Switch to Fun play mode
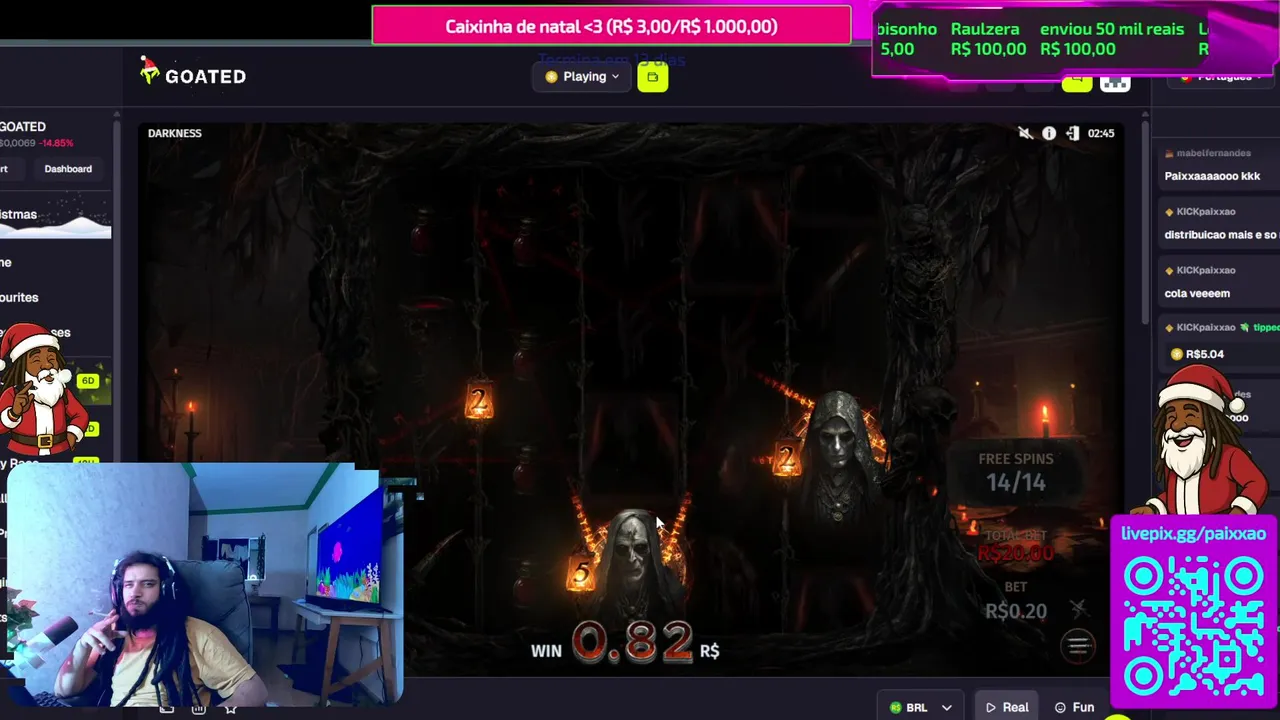This screenshot has width=1280, height=720. [x=1075, y=707]
